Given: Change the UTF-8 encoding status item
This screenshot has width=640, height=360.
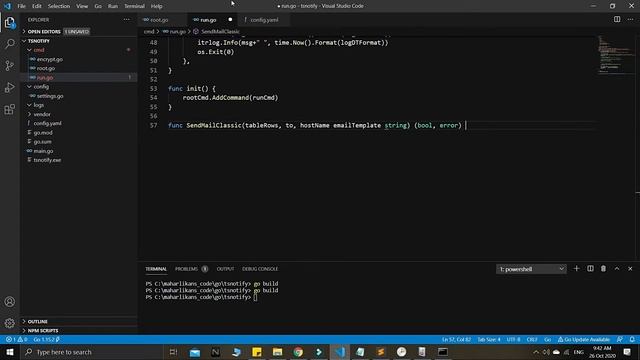Looking at the screenshot, I should (x=513, y=339).
